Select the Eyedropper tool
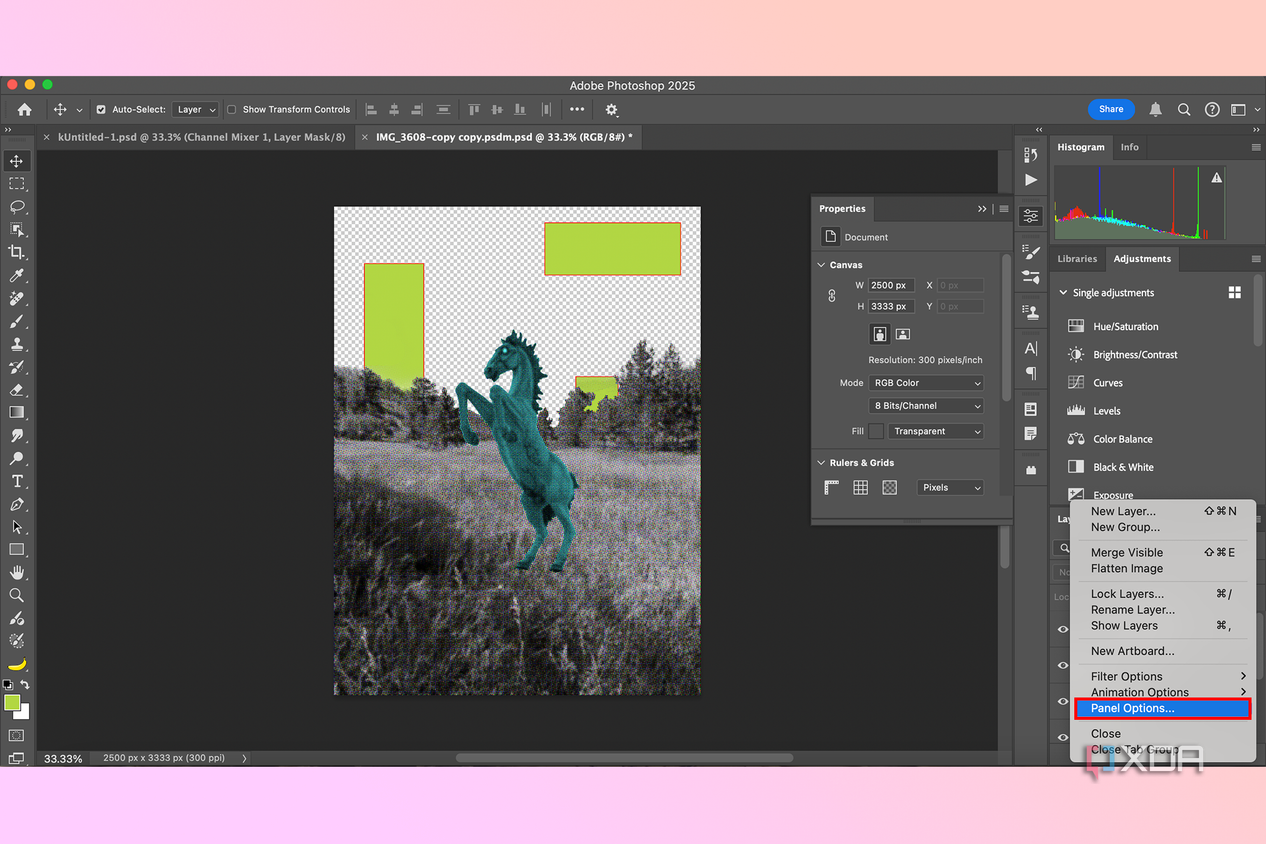The width and height of the screenshot is (1266, 844). pos(16,275)
